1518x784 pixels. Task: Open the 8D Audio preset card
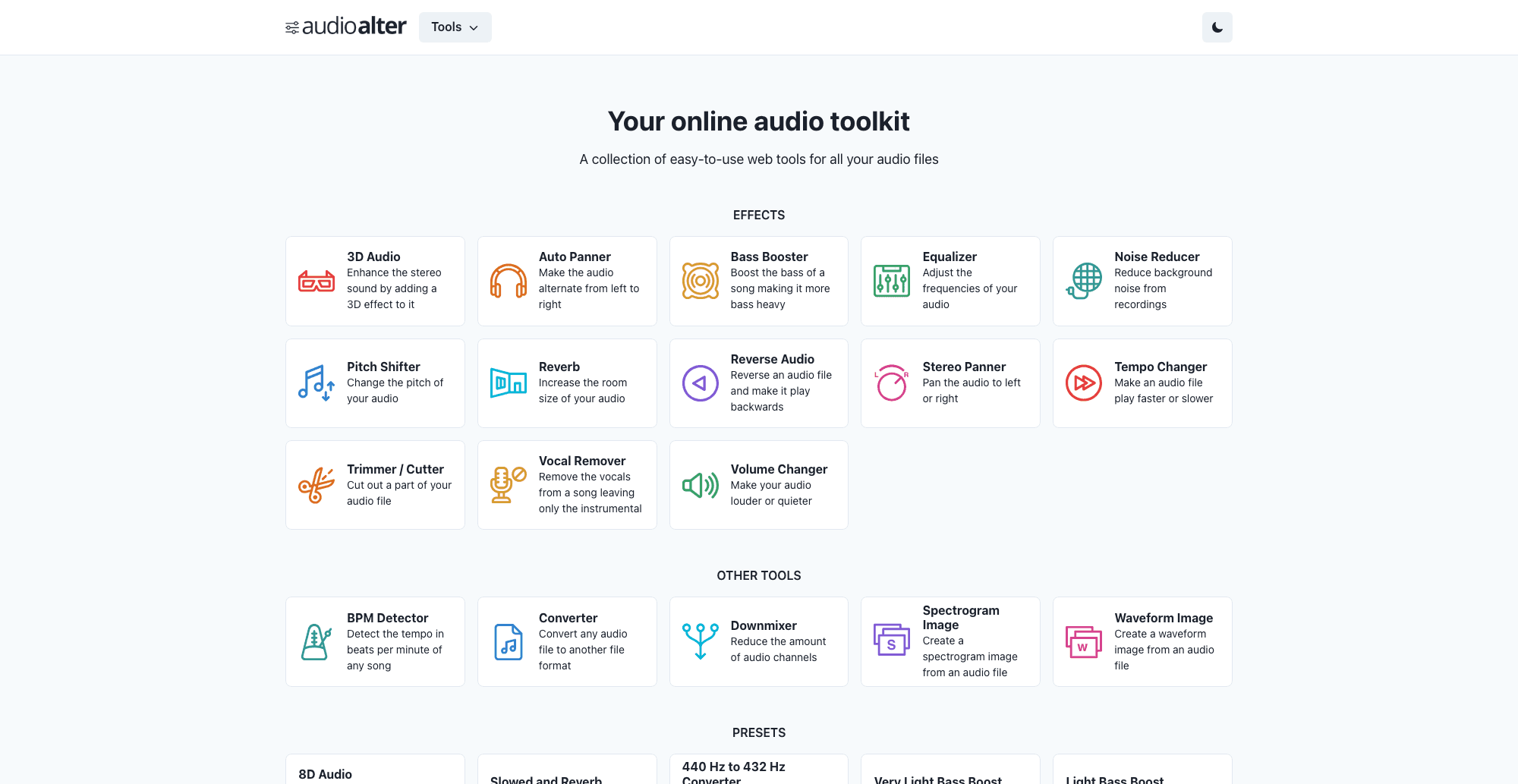click(x=375, y=770)
